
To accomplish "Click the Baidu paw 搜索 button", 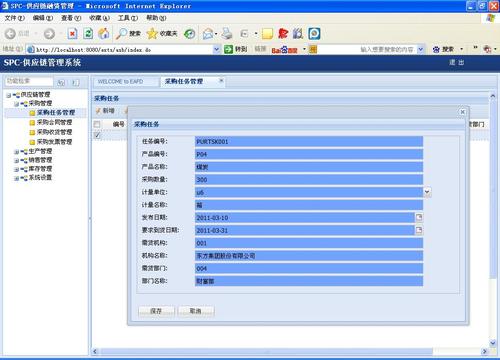I will pyautogui.click(x=443, y=49).
